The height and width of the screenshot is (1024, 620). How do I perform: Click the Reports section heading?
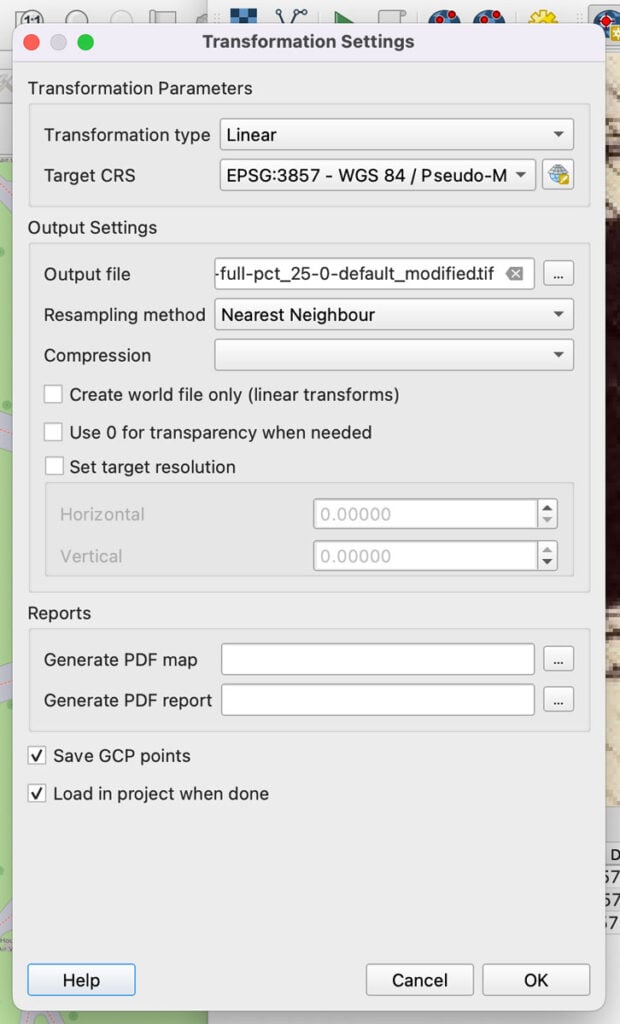[x=59, y=613]
